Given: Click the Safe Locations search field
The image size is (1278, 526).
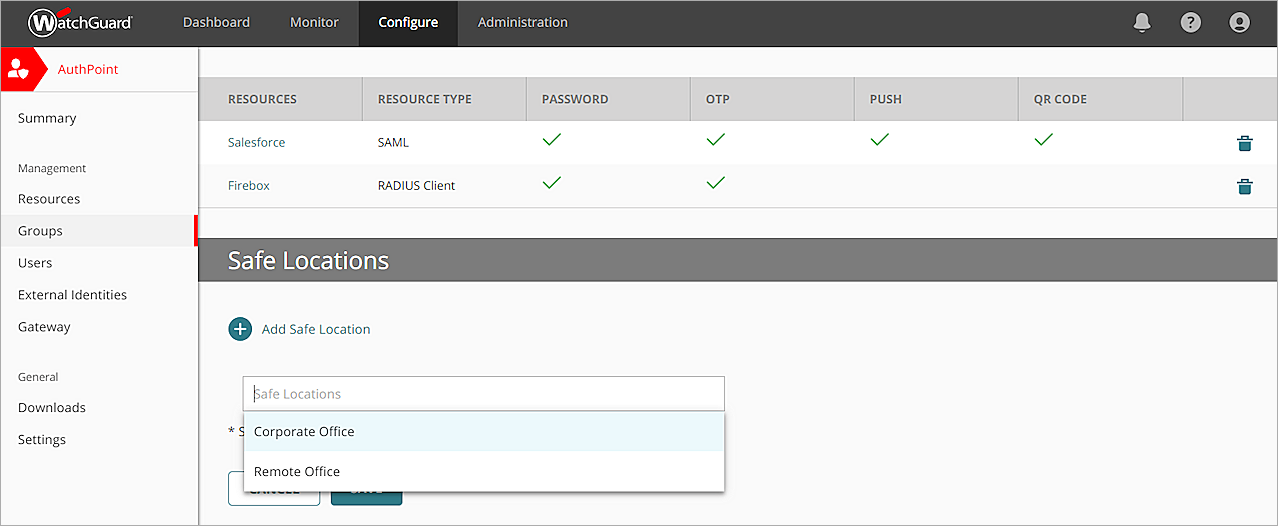Looking at the screenshot, I should click(x=483, y=394).
